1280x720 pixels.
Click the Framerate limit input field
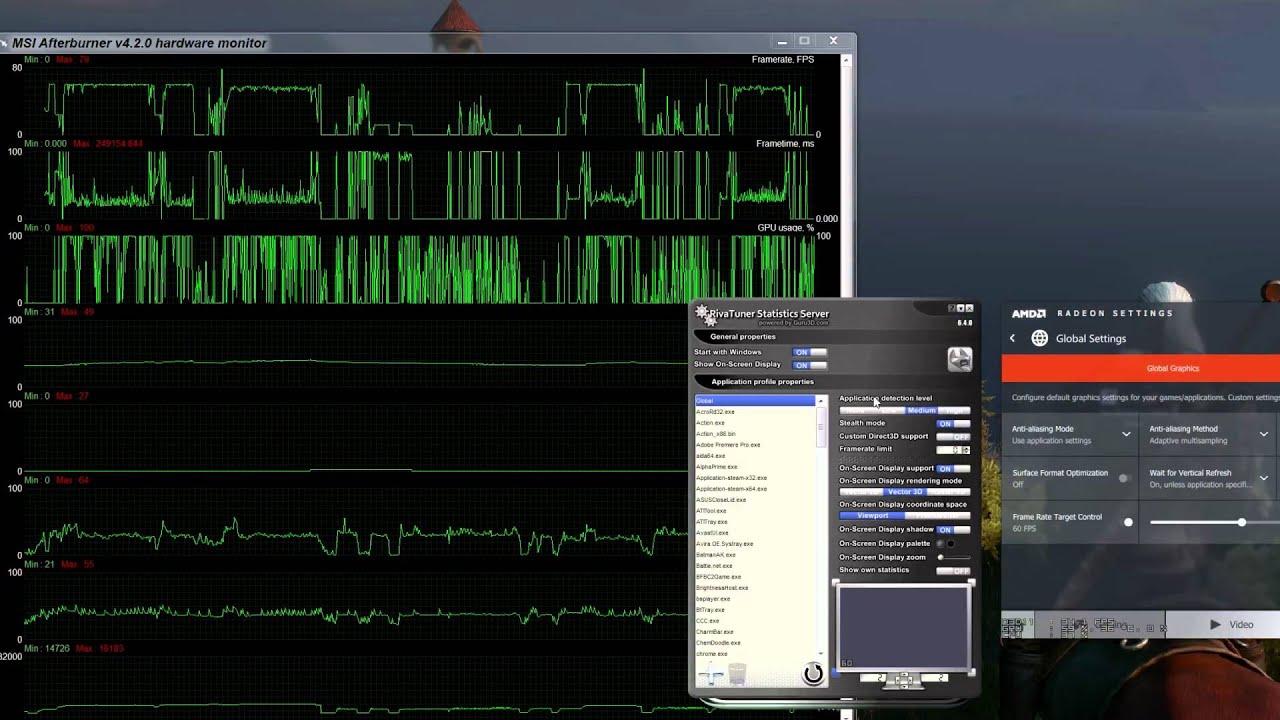point(949,450)
